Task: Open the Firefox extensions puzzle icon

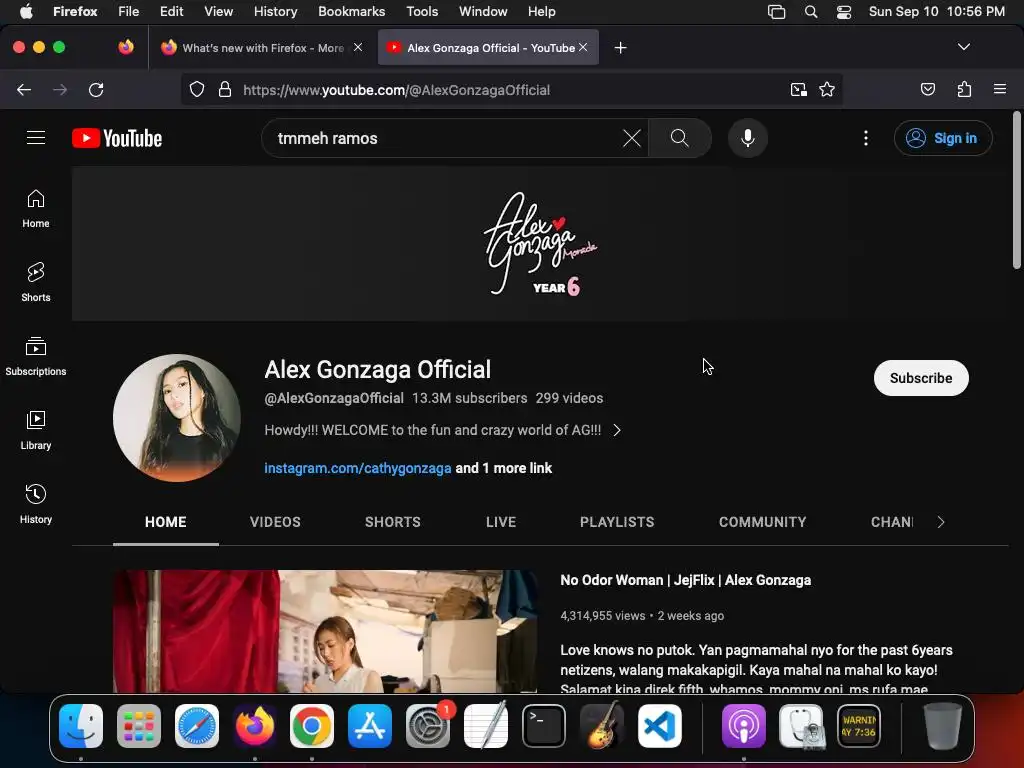Action: (x=964, y=89)
